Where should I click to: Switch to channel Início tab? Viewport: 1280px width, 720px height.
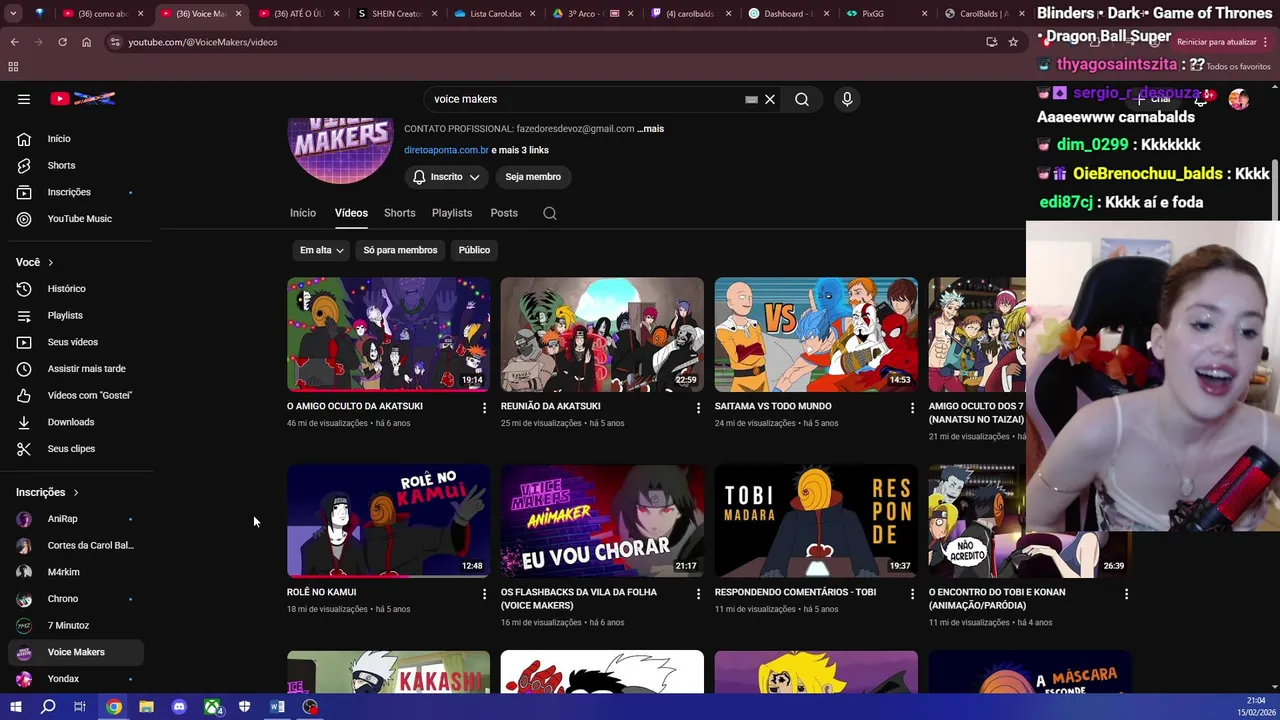pos(303,213)
